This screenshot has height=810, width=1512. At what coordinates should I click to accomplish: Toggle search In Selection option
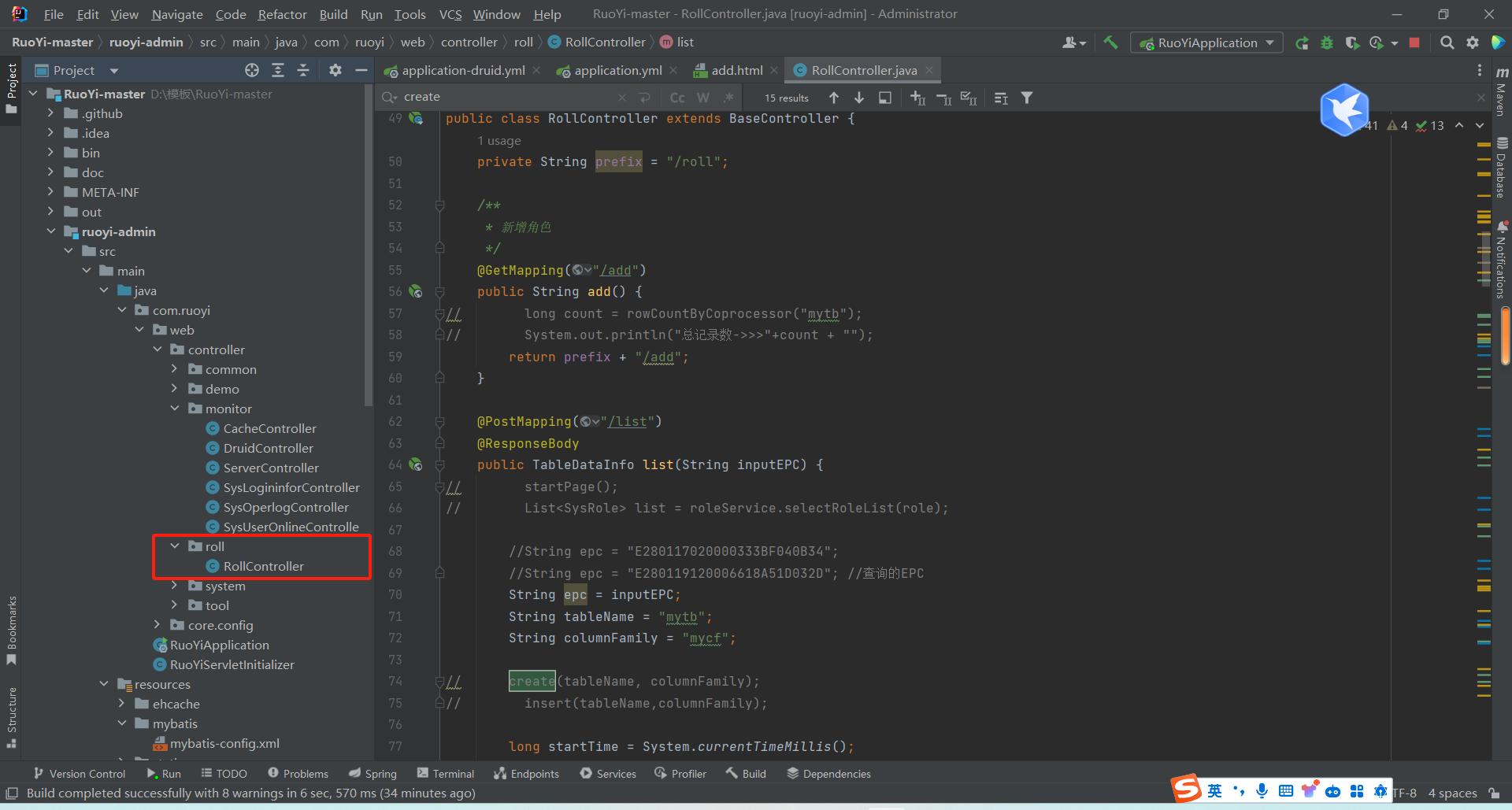[1001, 98]
